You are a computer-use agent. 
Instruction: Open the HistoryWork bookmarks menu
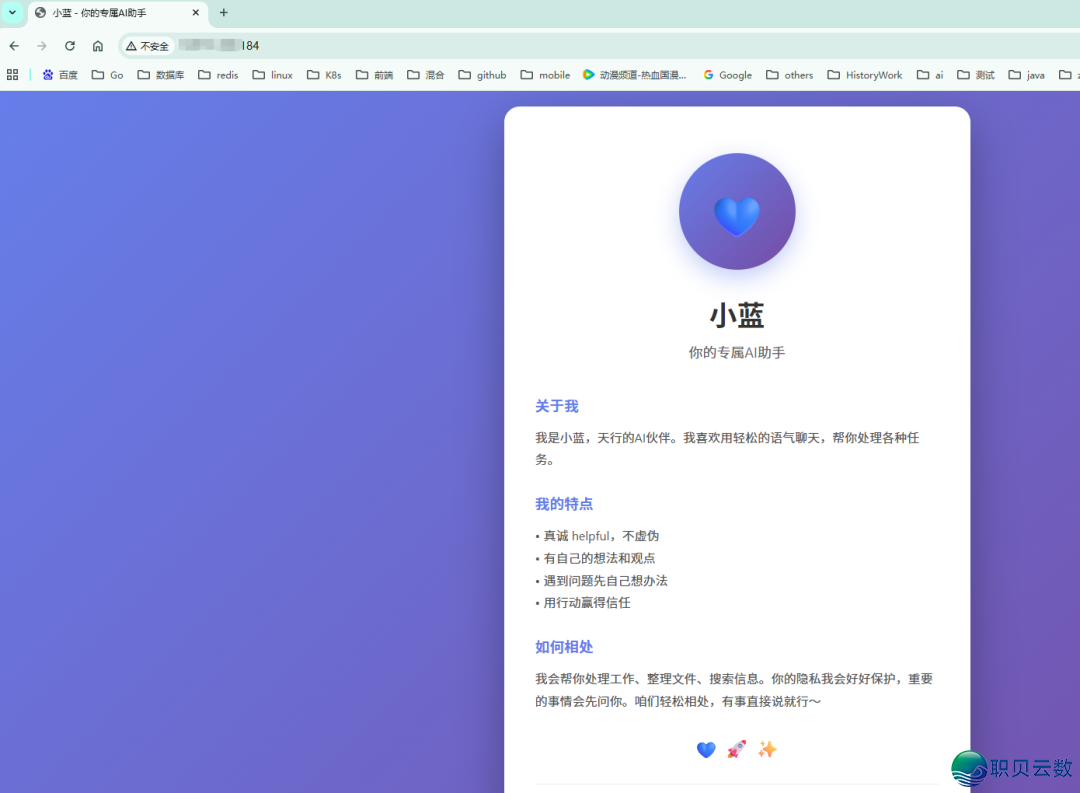865,74
